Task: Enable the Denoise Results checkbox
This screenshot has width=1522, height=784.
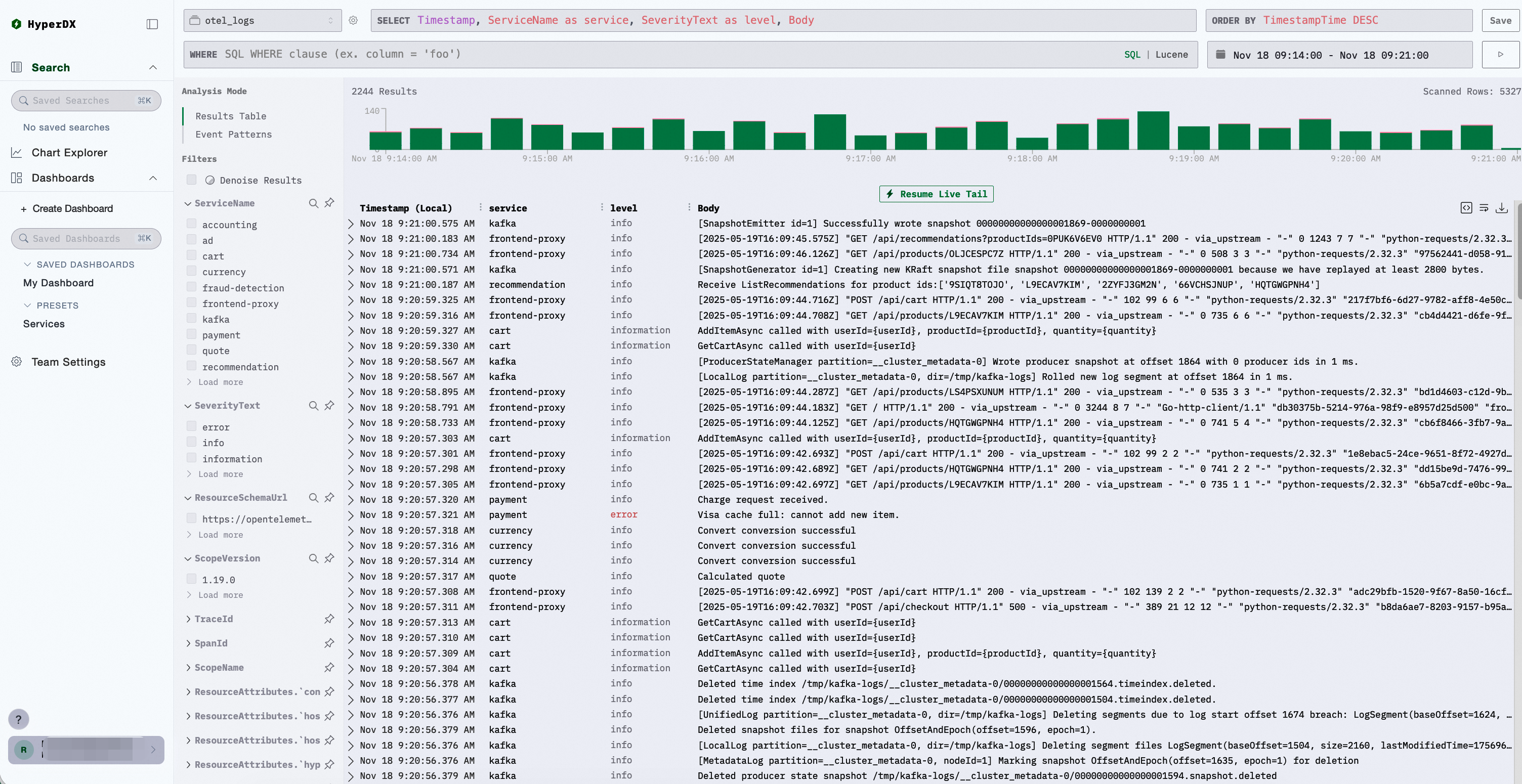Action: pos(191,180)
